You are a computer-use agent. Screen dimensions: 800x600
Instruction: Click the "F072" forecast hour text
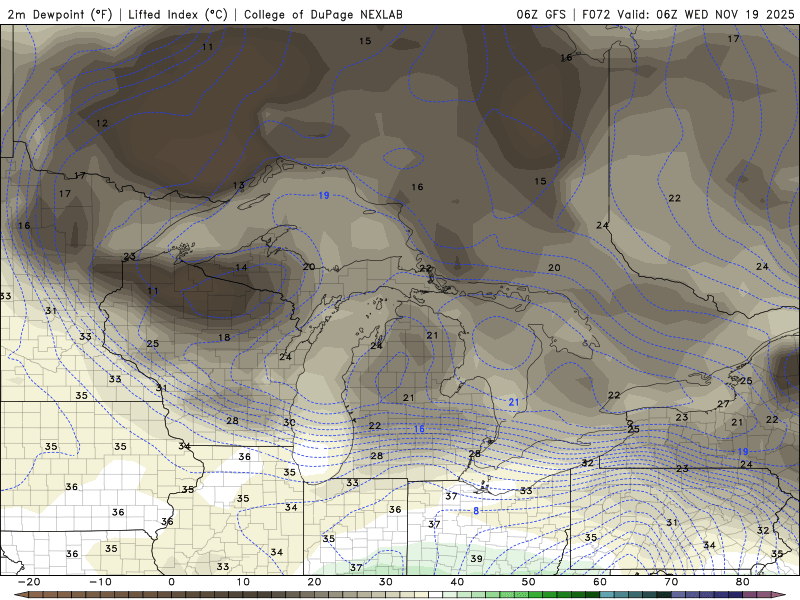596,14
